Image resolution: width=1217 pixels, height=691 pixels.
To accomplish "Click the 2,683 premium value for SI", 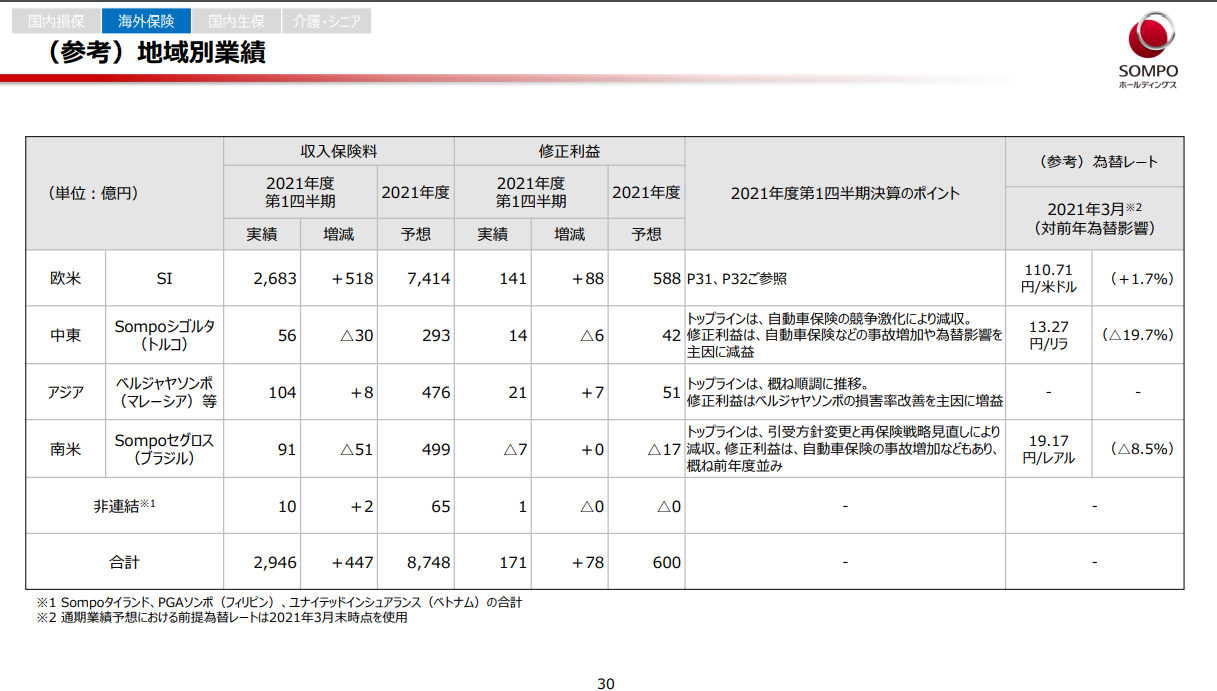I will click(x=275, y=279).
